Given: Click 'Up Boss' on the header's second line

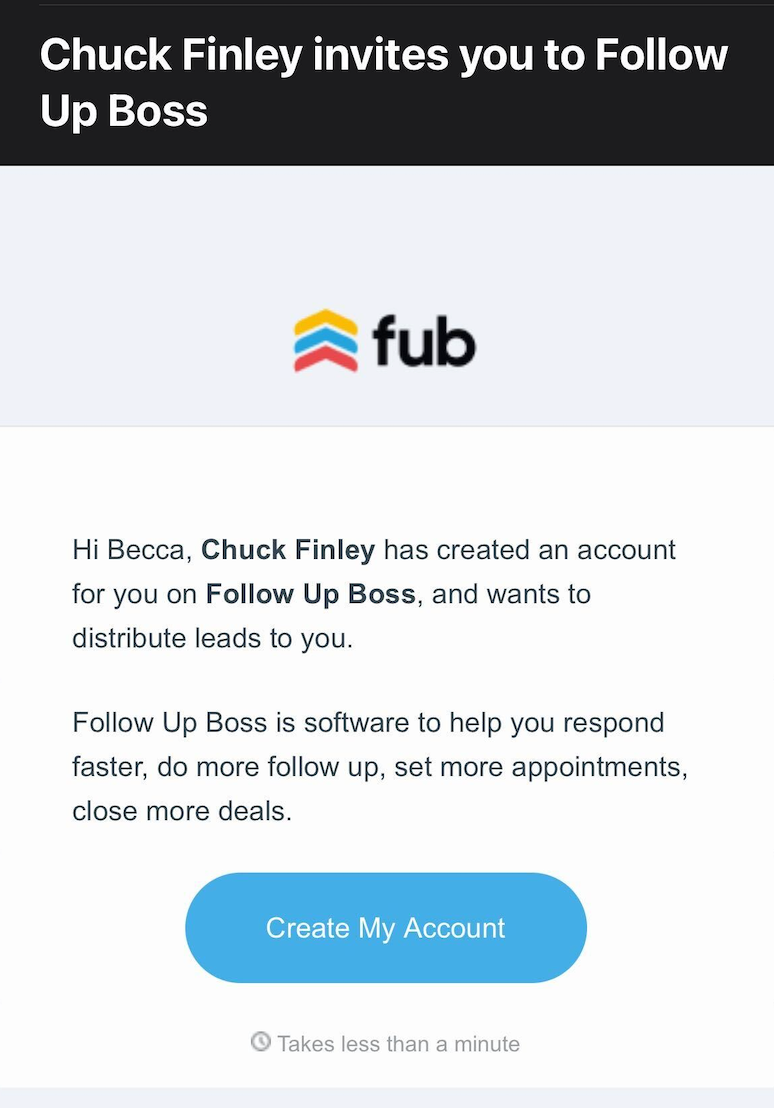Looking at the screenshot, I should point(124,112).
